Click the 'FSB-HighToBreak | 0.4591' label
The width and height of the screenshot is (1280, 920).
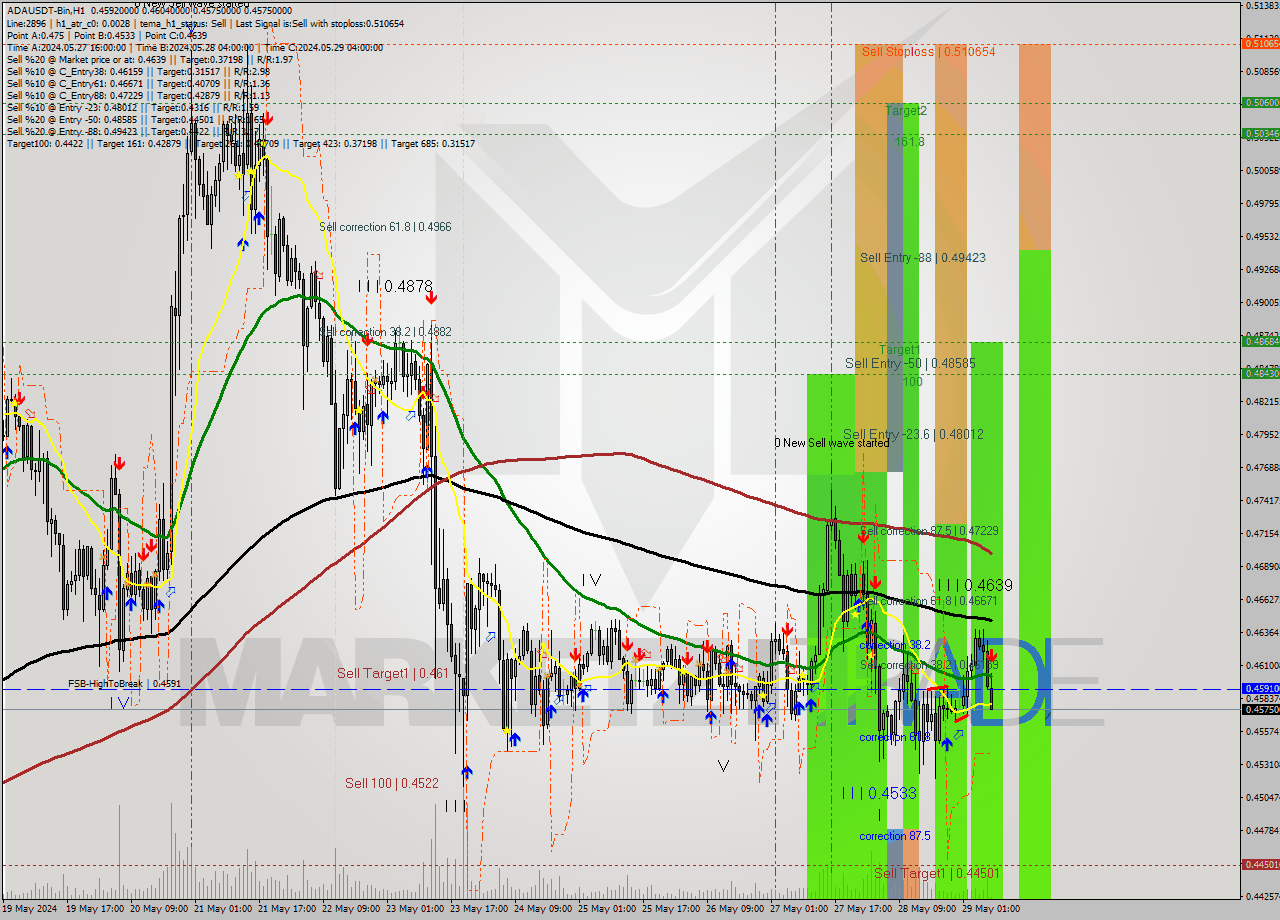(124, 684)
